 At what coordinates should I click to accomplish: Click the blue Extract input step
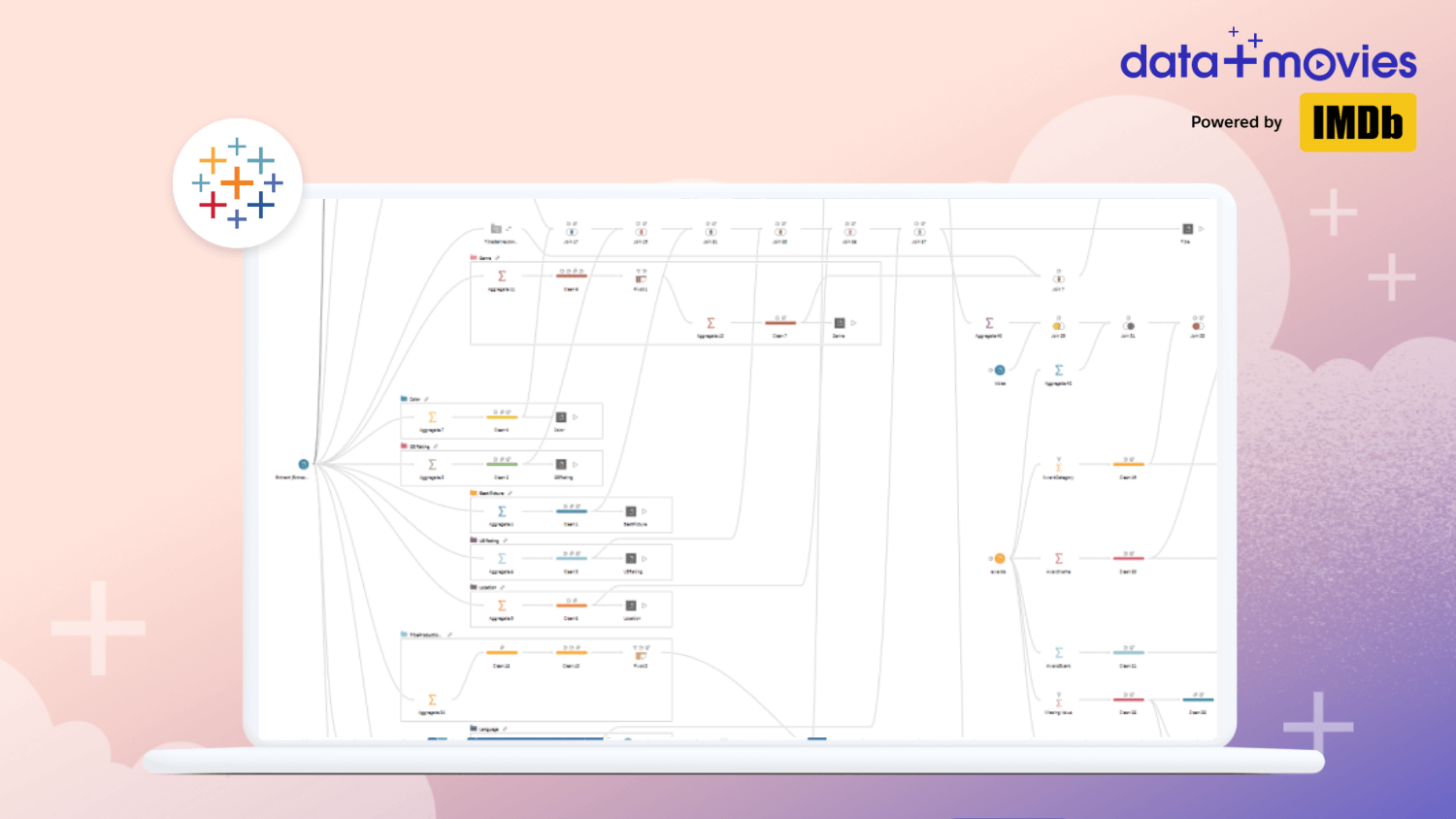[x=303, y=465]
